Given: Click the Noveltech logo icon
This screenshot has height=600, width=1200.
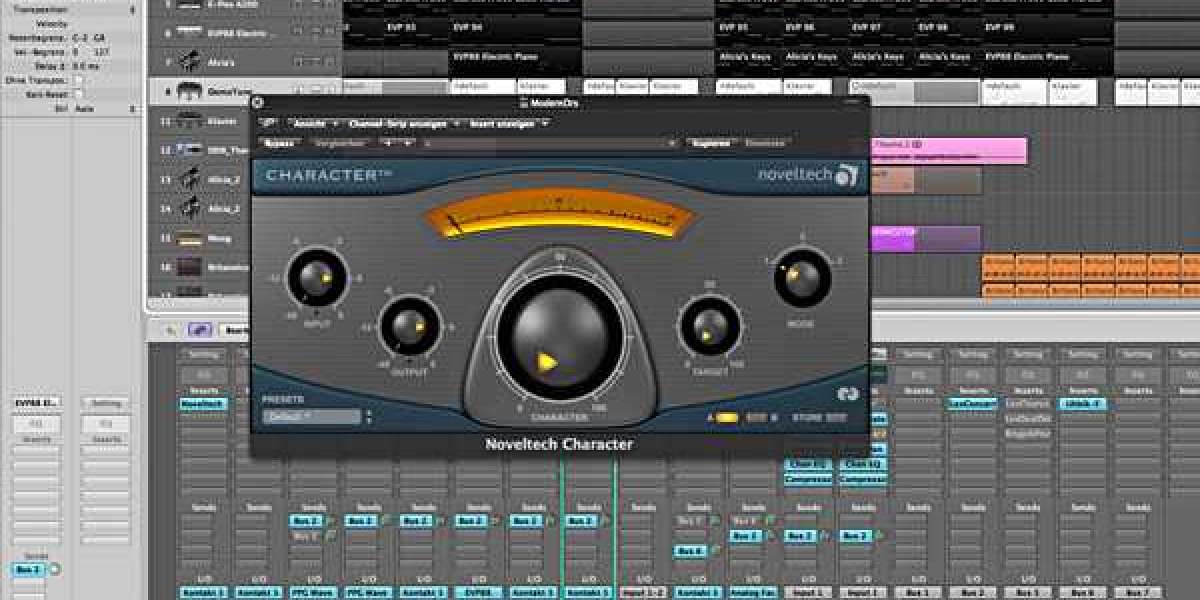Looking at the screenshot, I should (846, 176).
